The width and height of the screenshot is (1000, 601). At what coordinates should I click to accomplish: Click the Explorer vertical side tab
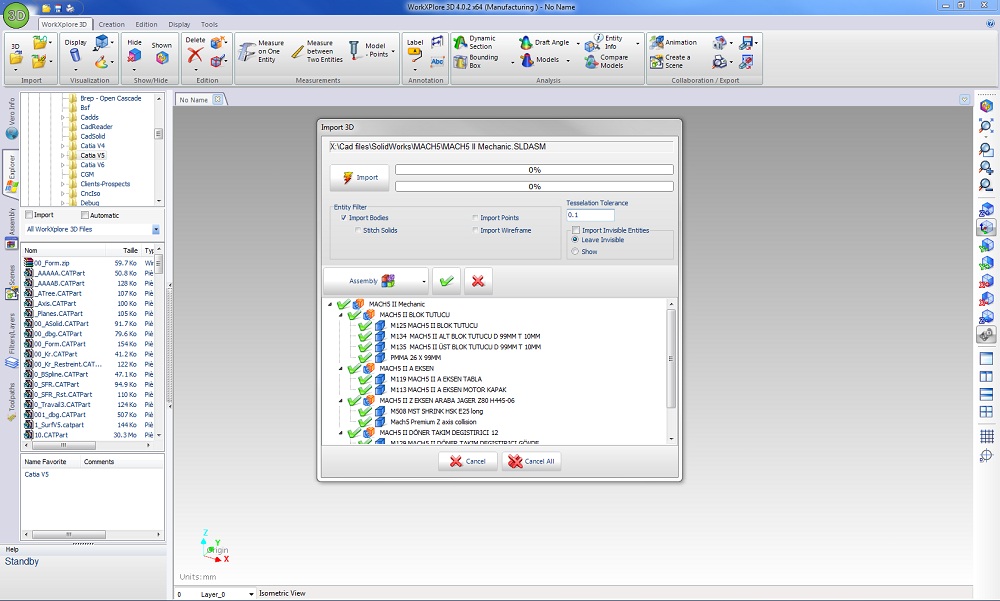[x=11, y=174]
